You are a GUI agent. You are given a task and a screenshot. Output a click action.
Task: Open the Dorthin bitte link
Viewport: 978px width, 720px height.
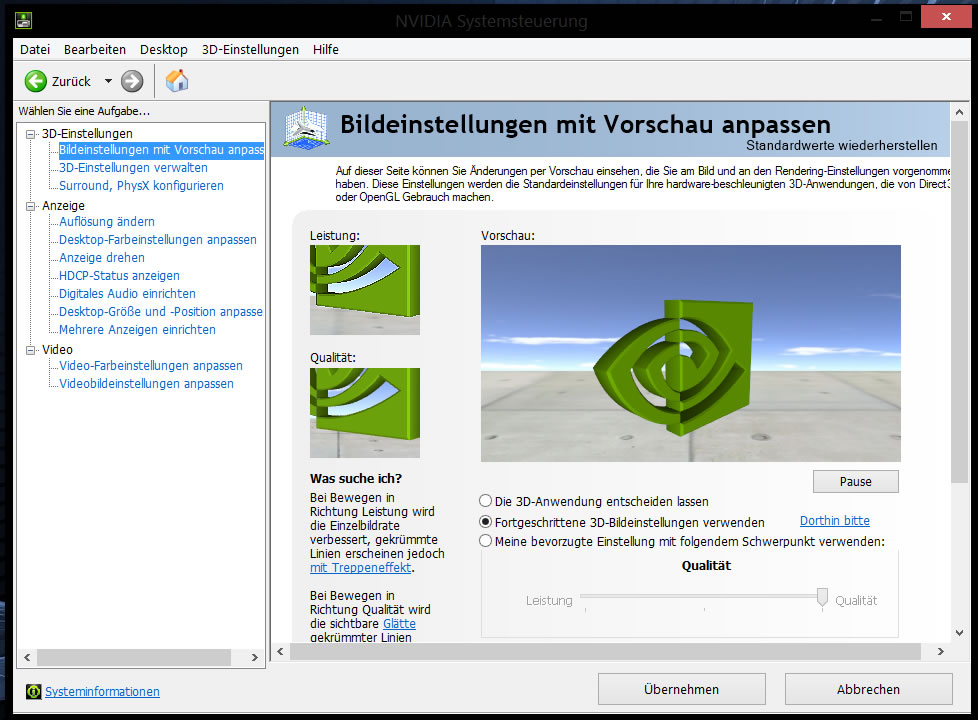(835, 520)
